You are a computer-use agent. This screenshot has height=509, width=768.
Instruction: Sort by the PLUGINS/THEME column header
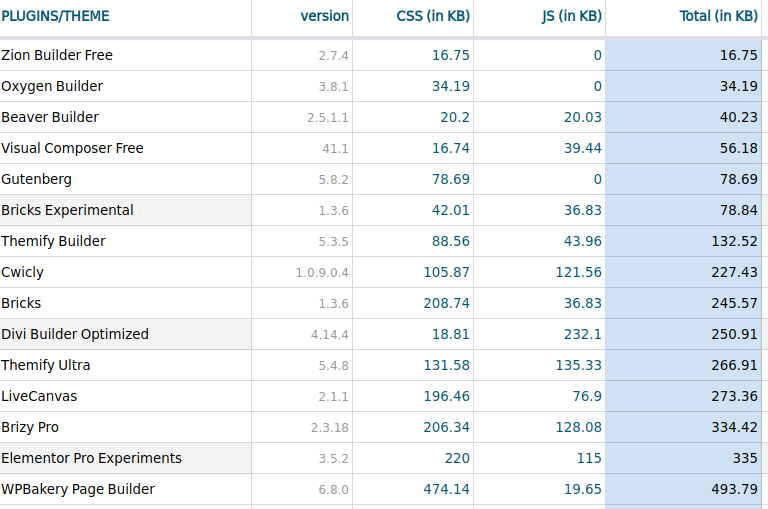coord(55,16)
